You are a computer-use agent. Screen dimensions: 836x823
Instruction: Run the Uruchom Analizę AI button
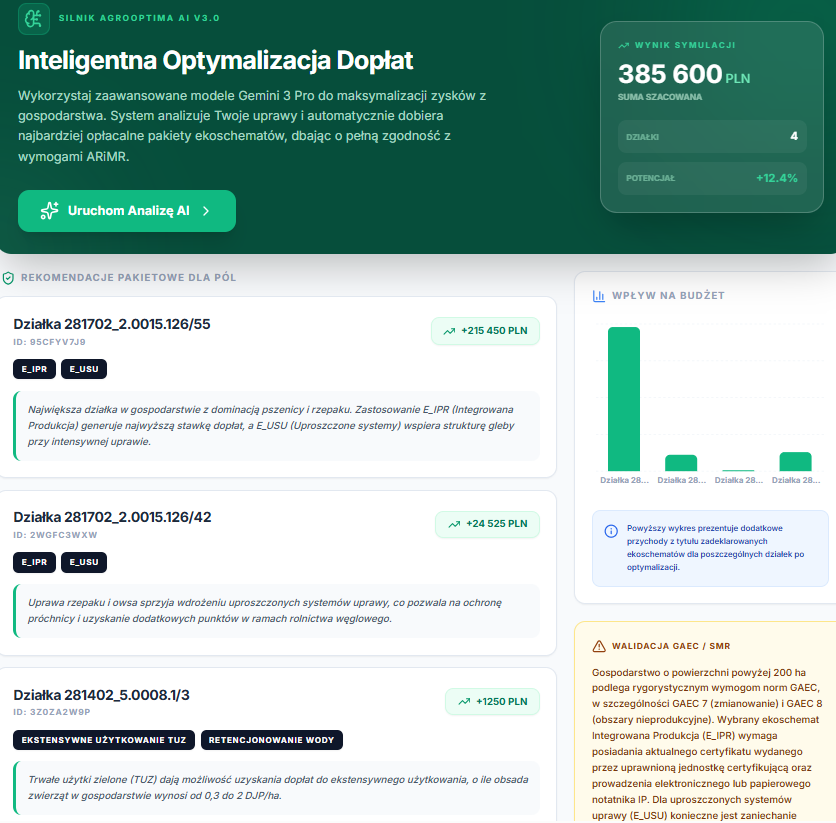[127, 211]
